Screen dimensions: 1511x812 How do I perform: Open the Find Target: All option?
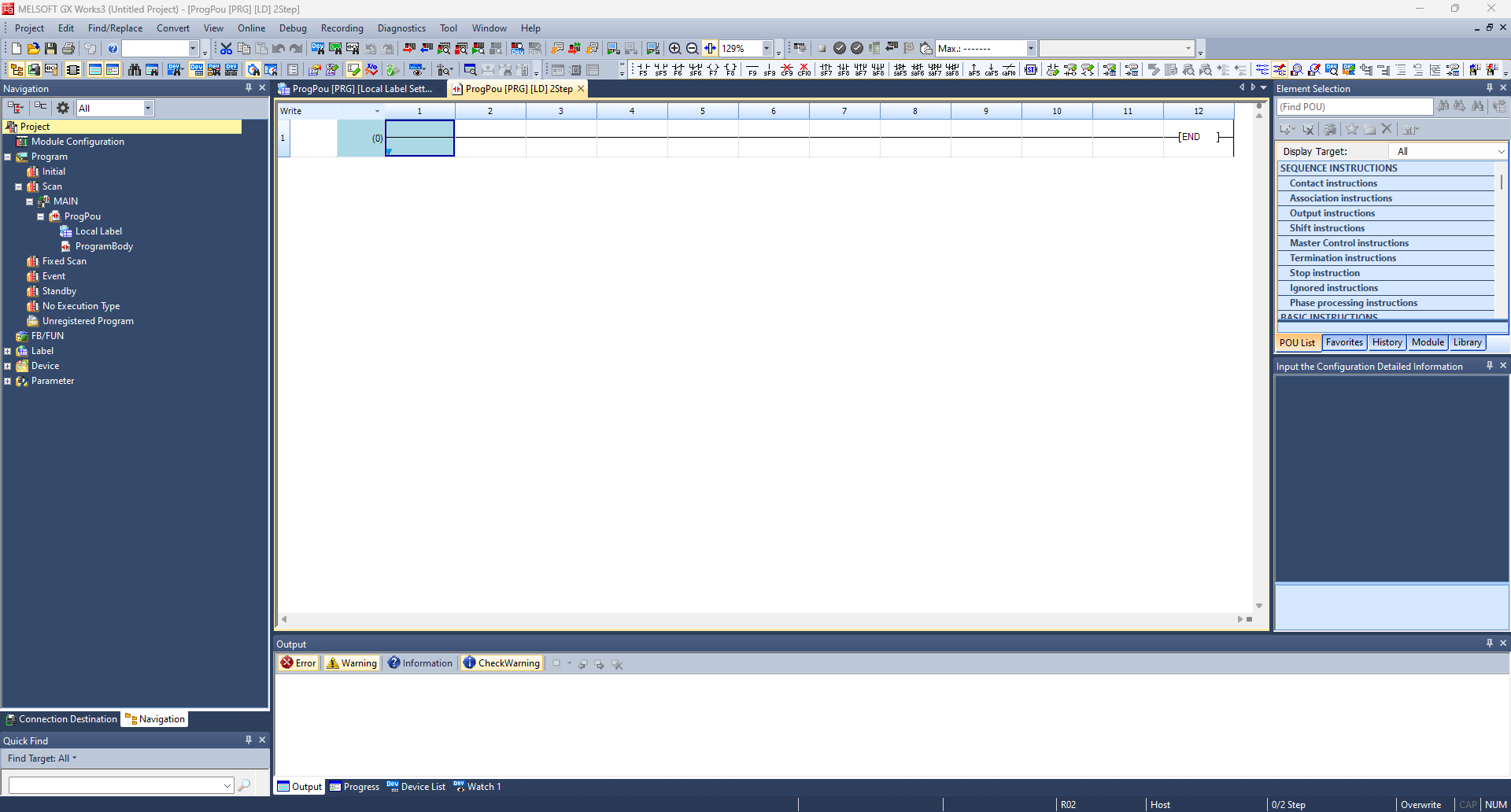coord(42,758)
